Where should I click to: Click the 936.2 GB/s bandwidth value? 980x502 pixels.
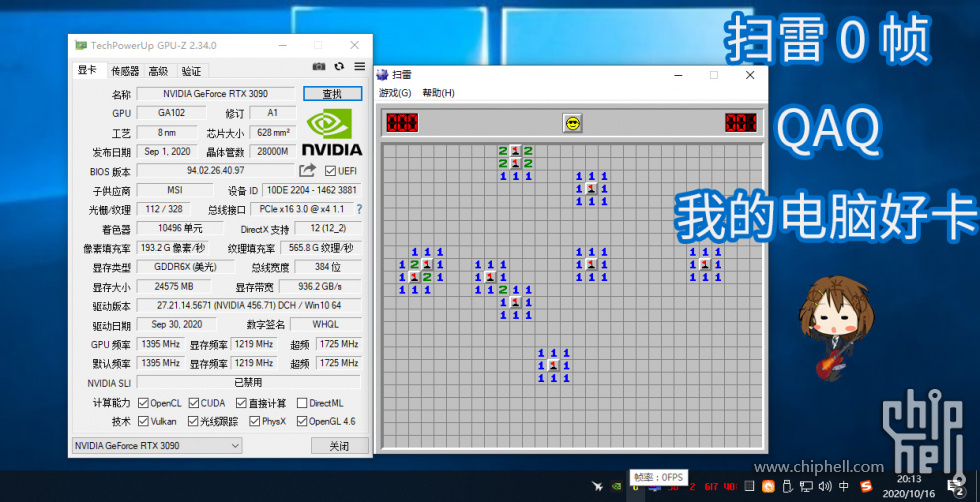tap(320, 286)
